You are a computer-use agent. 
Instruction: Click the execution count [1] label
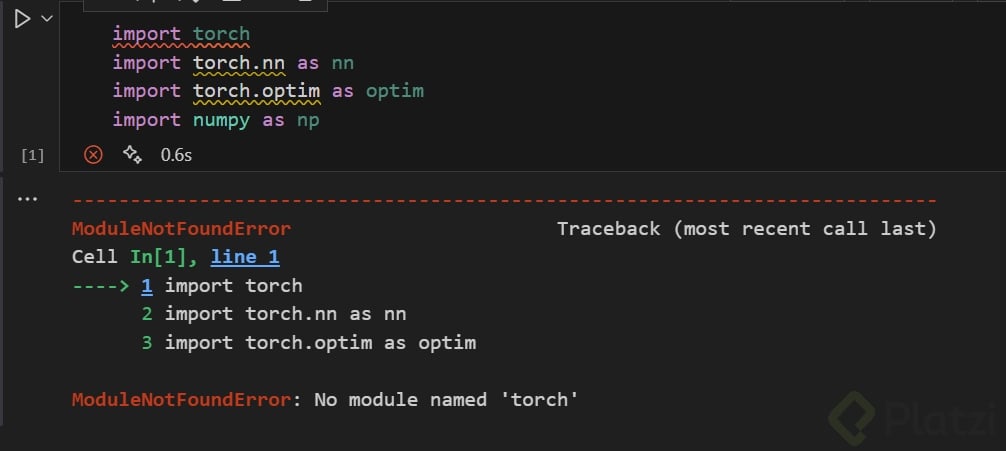point(33,156)
